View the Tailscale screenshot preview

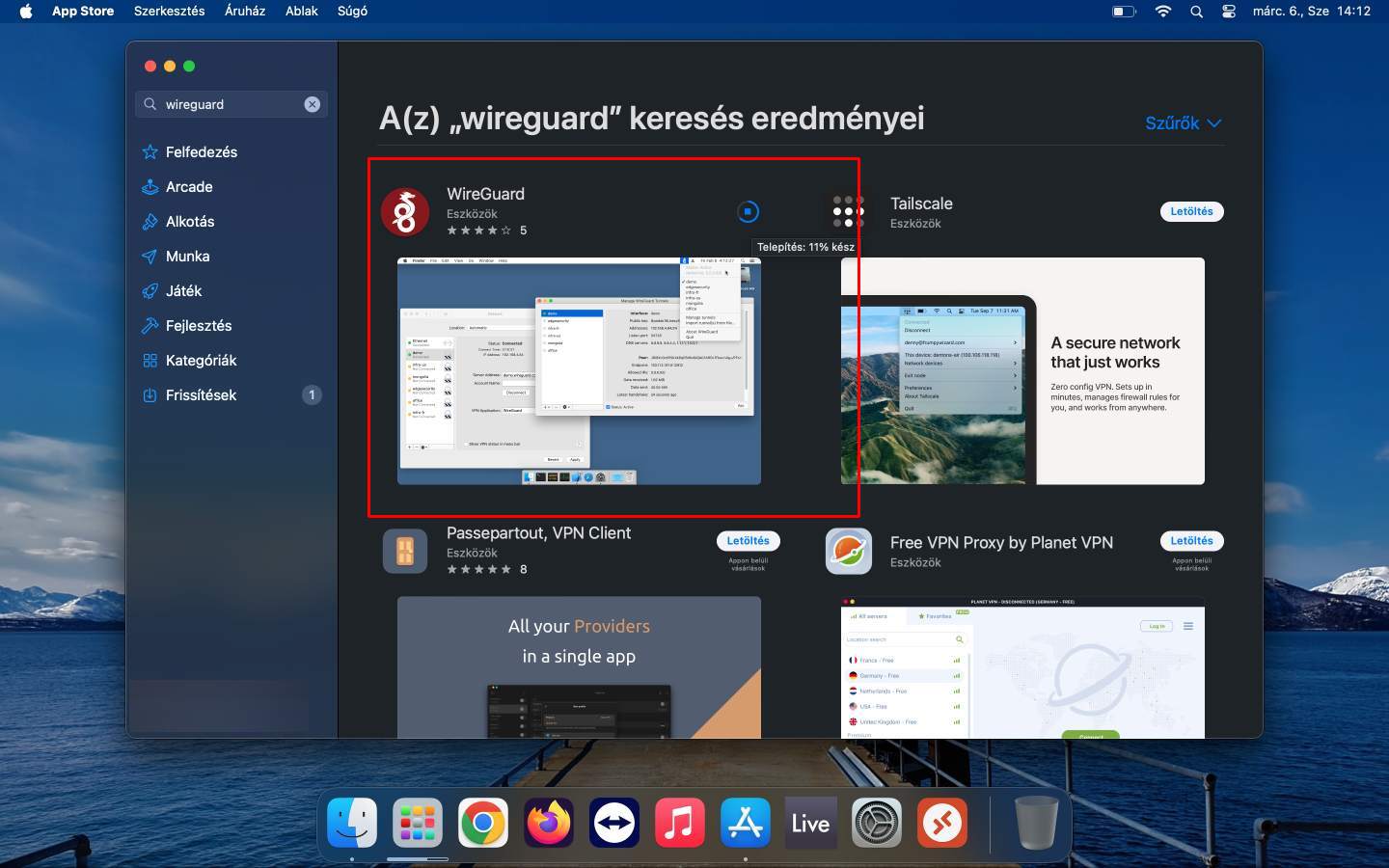(1022, 371)
